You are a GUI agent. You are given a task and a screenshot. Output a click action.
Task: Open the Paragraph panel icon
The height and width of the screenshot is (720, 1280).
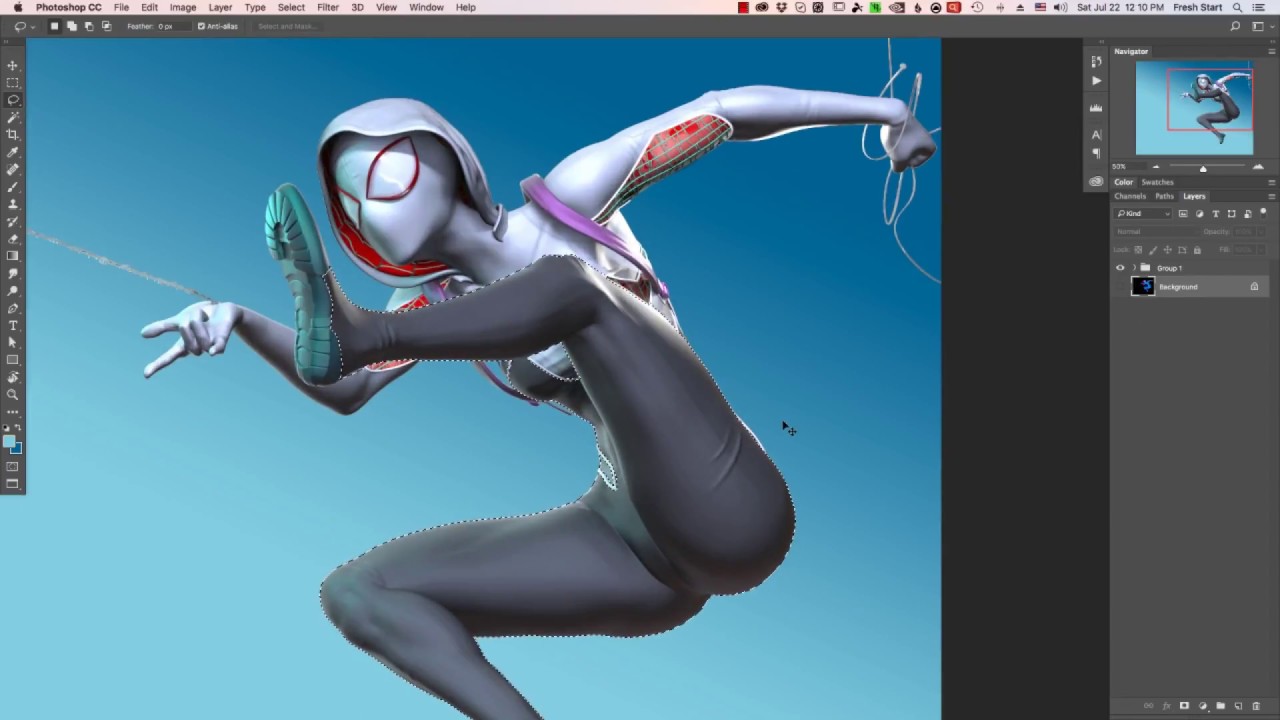[x=1096, y=153]
